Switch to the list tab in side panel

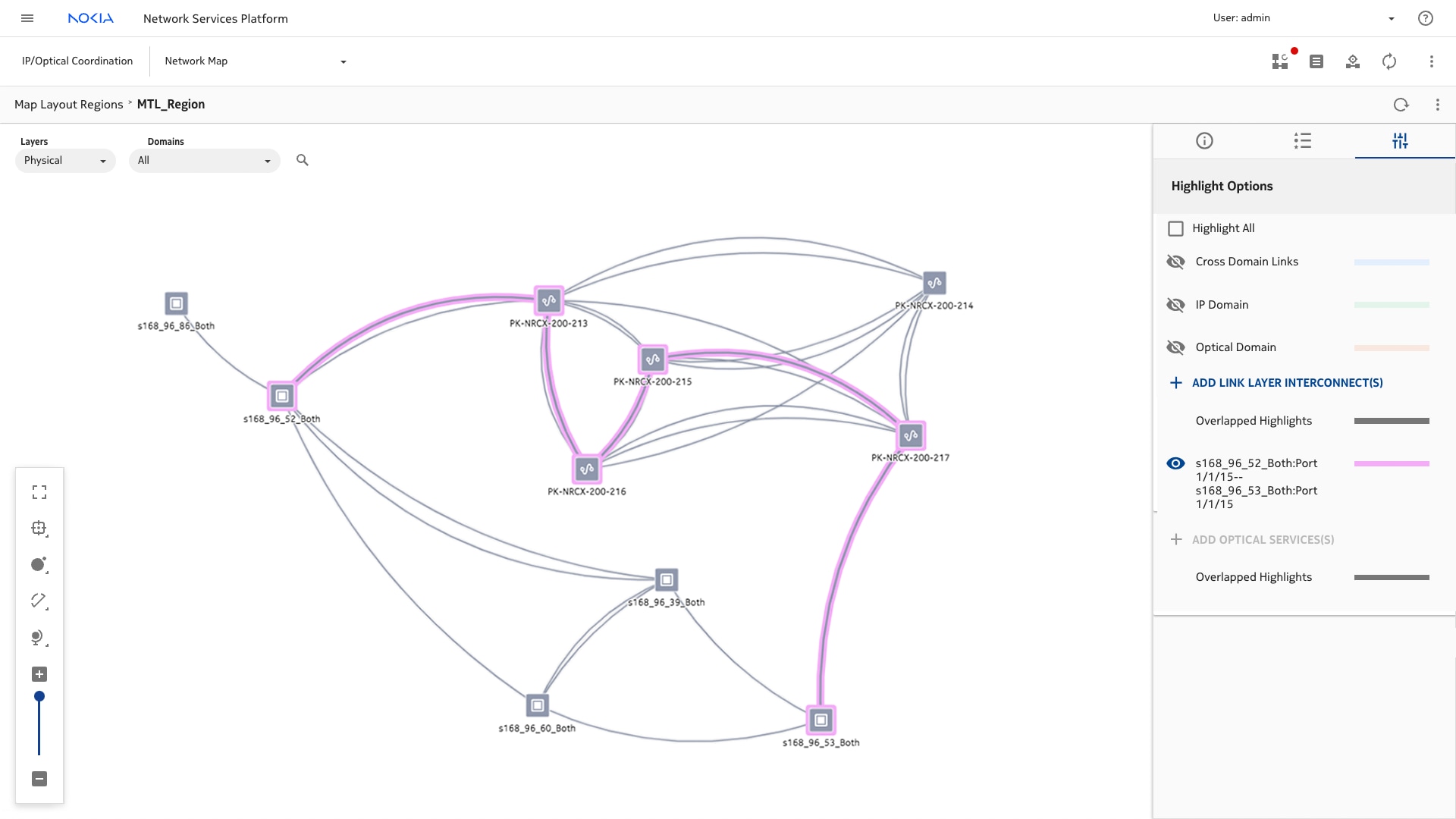[x=1303, y=140]
